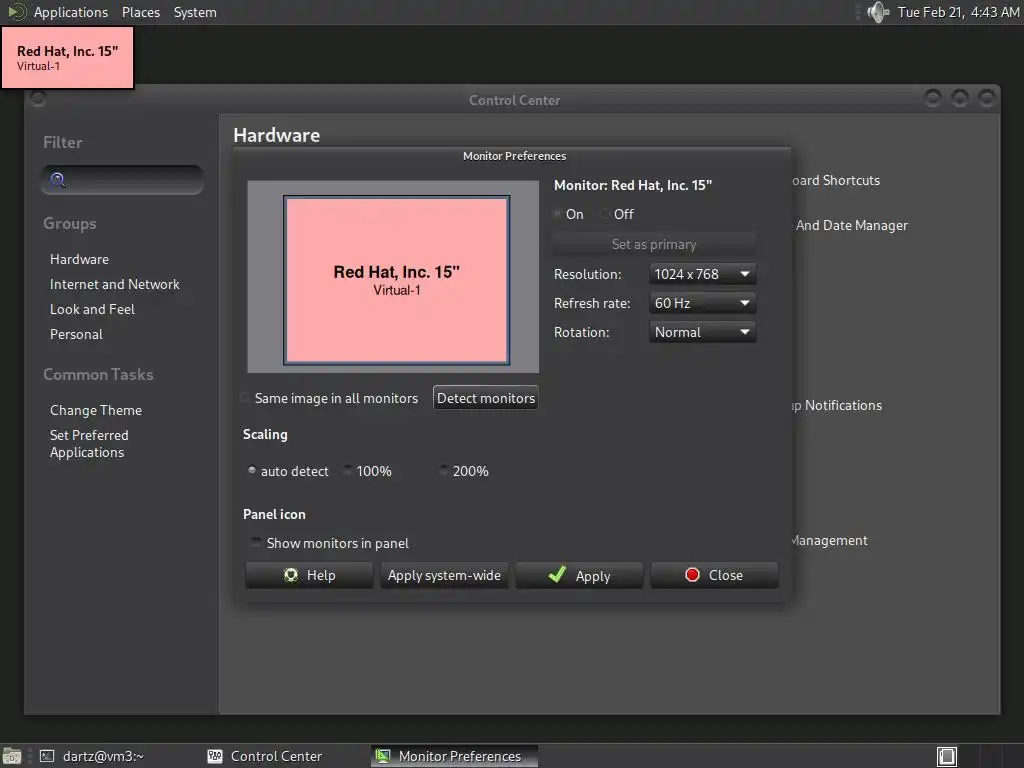The width and height of the screenshot is (1024, 768).
Task: Click the volume speaker icon in the top panel
Action: click(x=878, y=12)
